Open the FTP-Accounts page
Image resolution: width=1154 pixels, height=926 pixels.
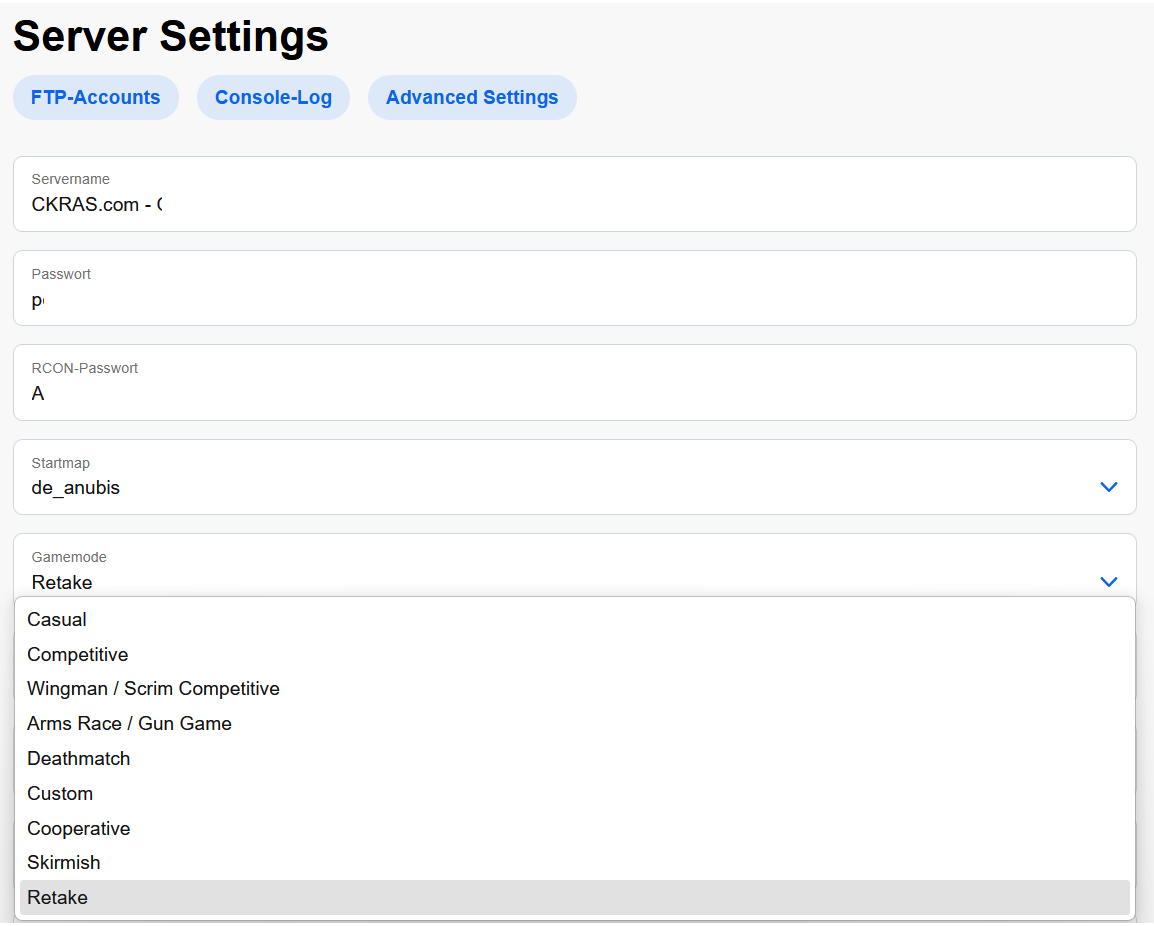pos(95,97)
